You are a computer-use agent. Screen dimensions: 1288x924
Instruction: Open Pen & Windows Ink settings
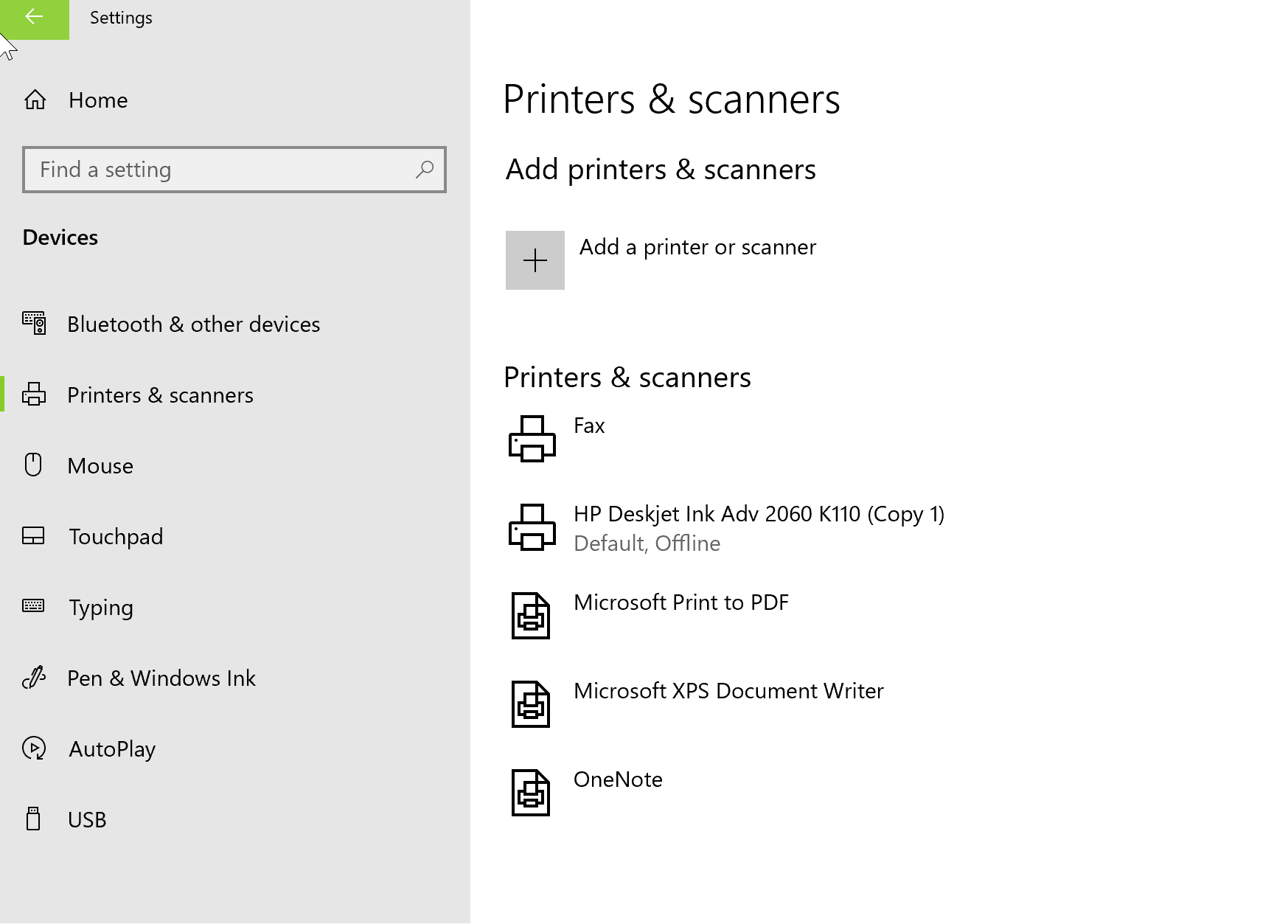161,678
